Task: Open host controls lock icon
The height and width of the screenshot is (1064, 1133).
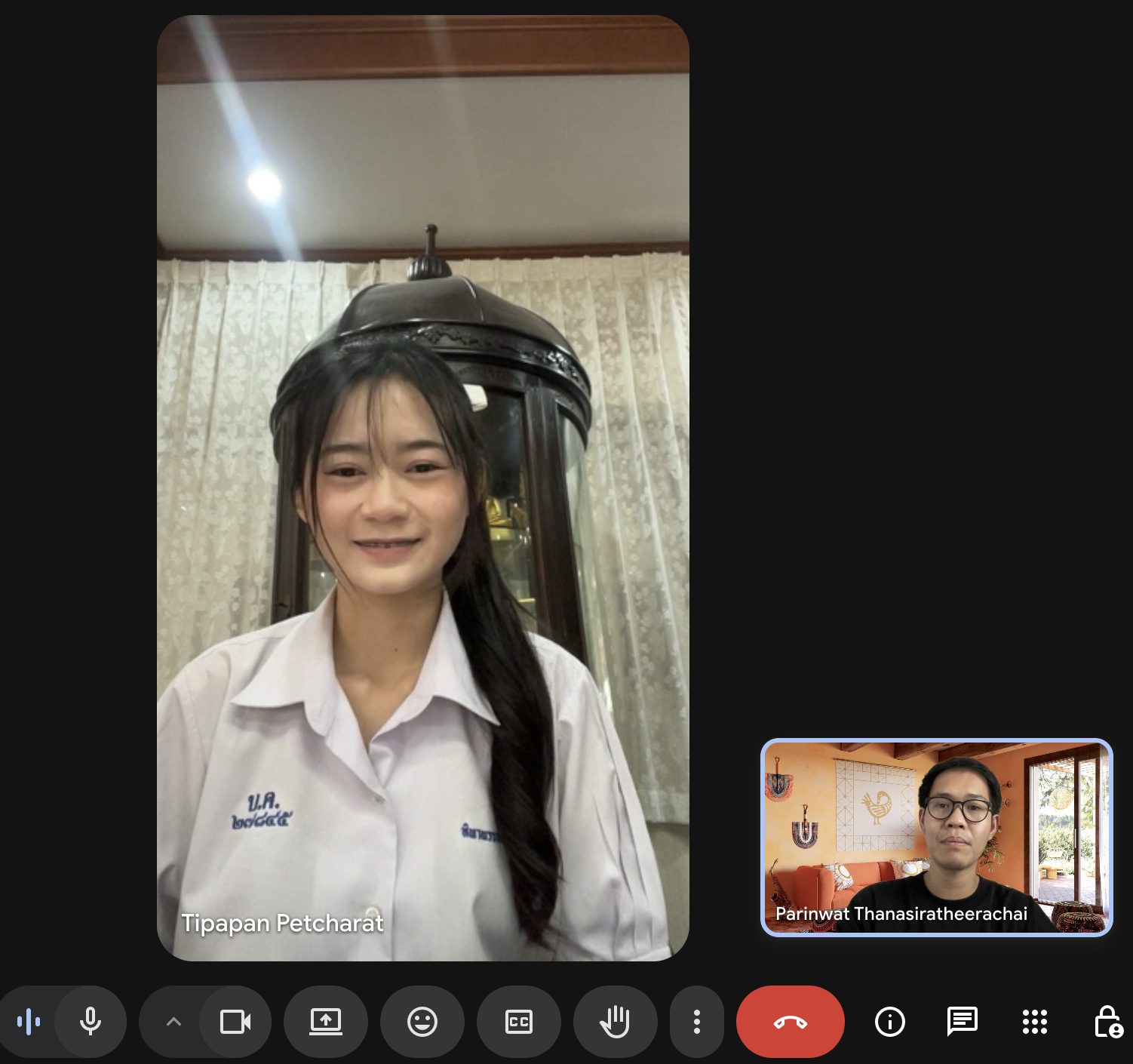Action: 1107,1022
